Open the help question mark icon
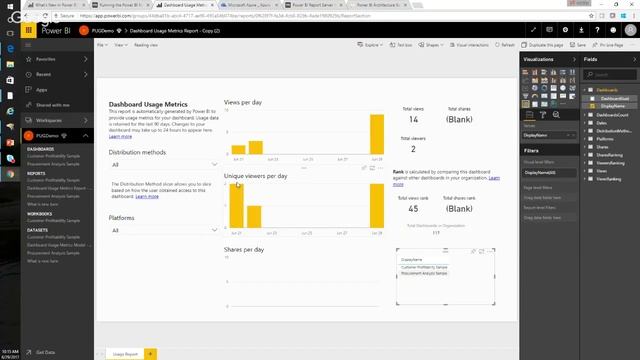Image resolution: width=640 pixels, height=360 pixels. (x=597, y=30)
